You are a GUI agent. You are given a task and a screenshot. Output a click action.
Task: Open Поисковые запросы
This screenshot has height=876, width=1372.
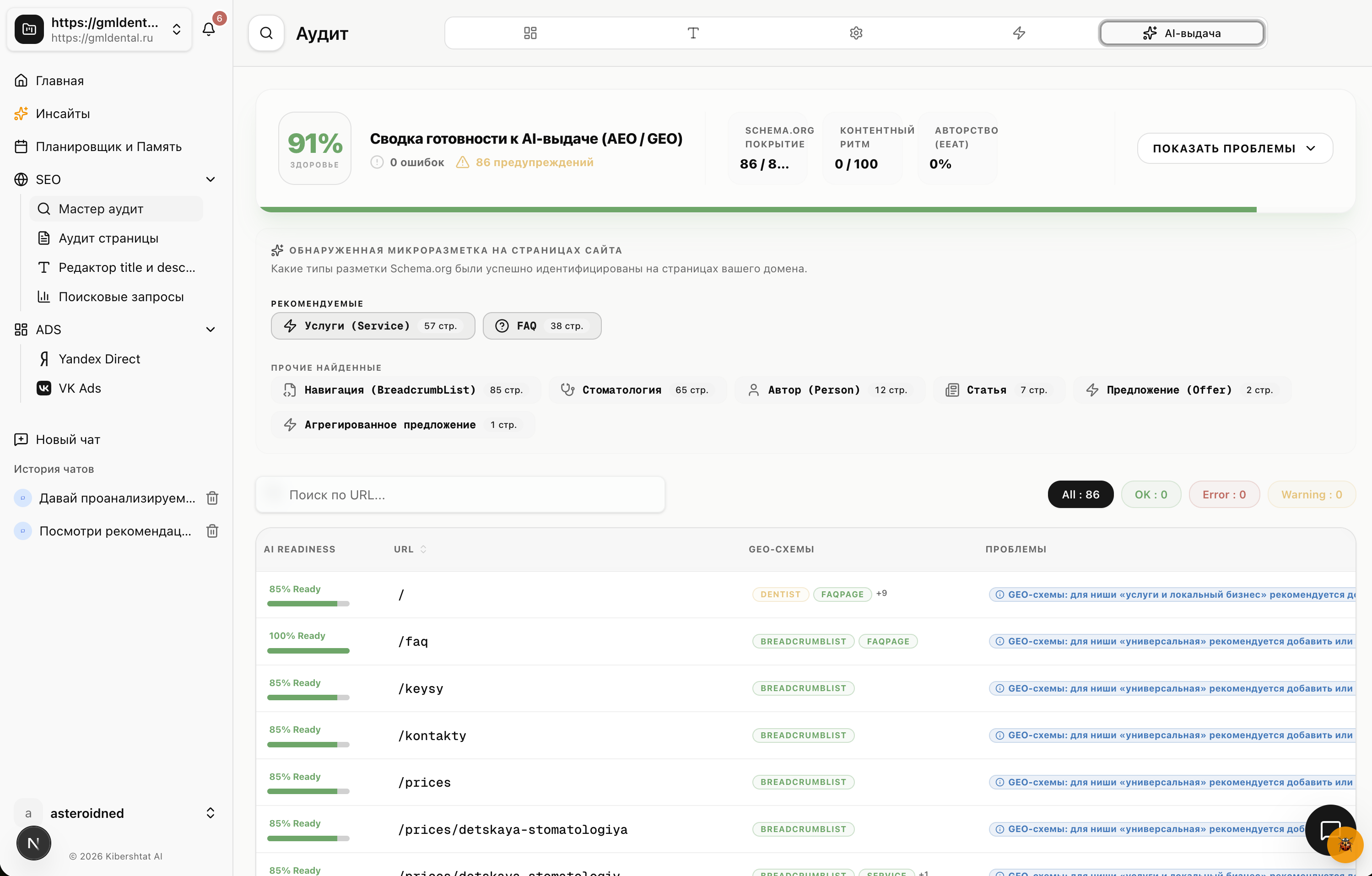pos(116,297)
